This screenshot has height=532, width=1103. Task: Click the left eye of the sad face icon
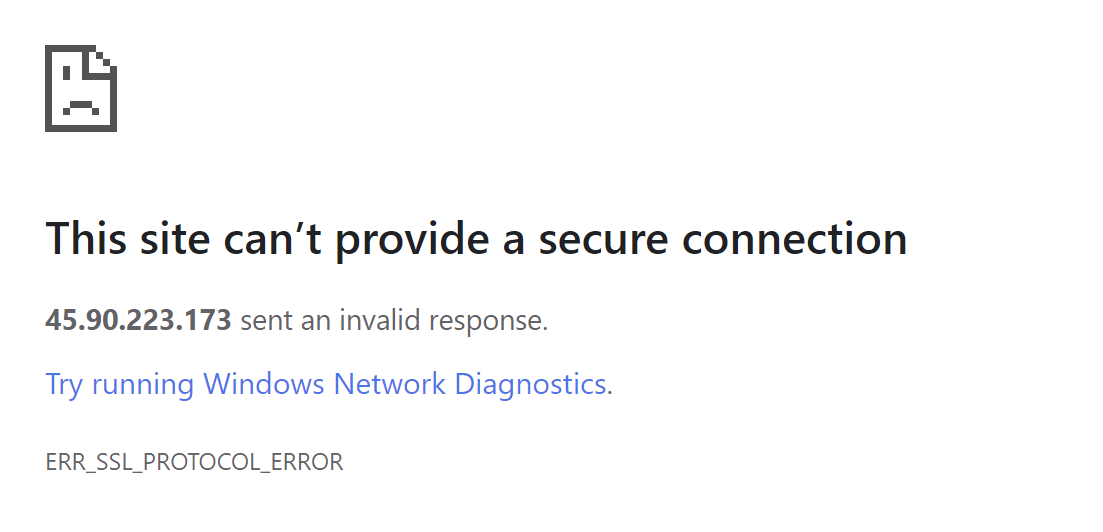[x=67, y=72]
